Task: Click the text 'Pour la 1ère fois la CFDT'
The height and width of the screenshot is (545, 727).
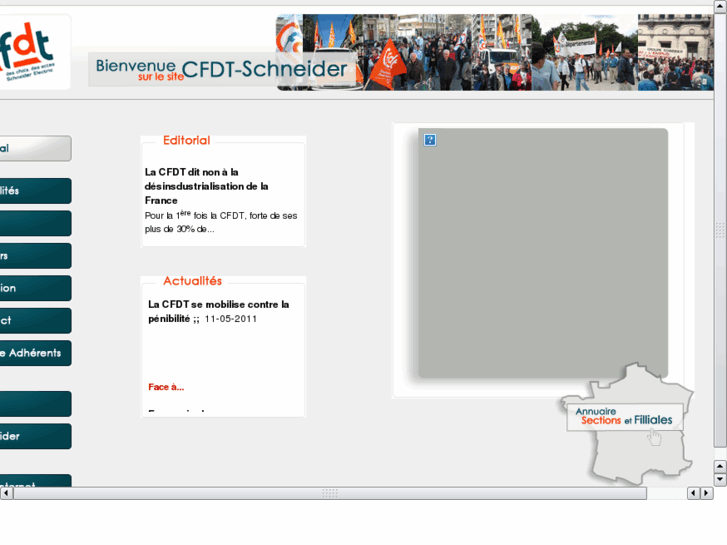Action: pos(195,215)
